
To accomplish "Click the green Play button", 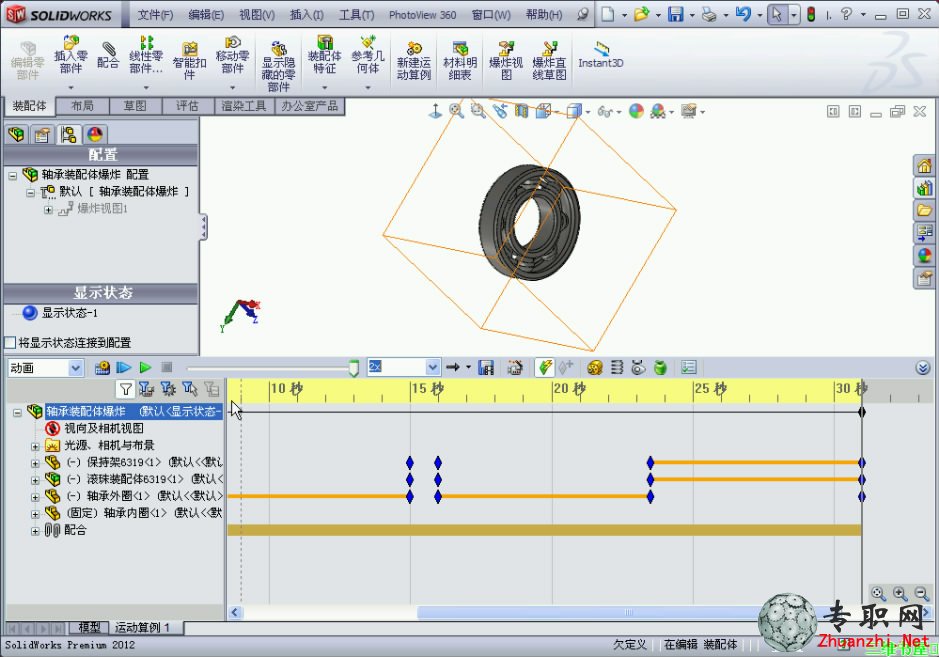I will [146, 368].
